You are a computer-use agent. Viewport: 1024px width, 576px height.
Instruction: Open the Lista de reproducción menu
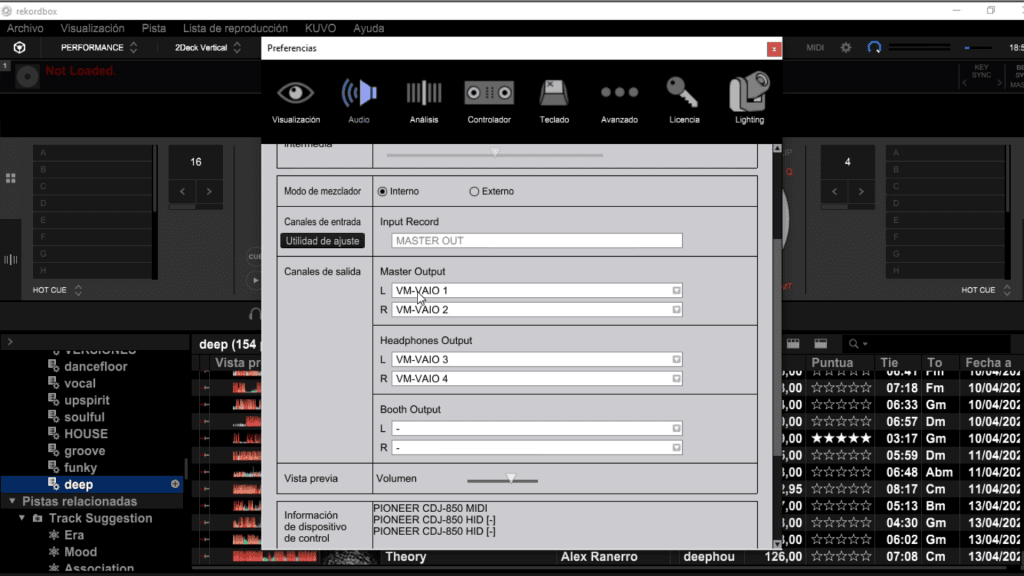point(235,28)
